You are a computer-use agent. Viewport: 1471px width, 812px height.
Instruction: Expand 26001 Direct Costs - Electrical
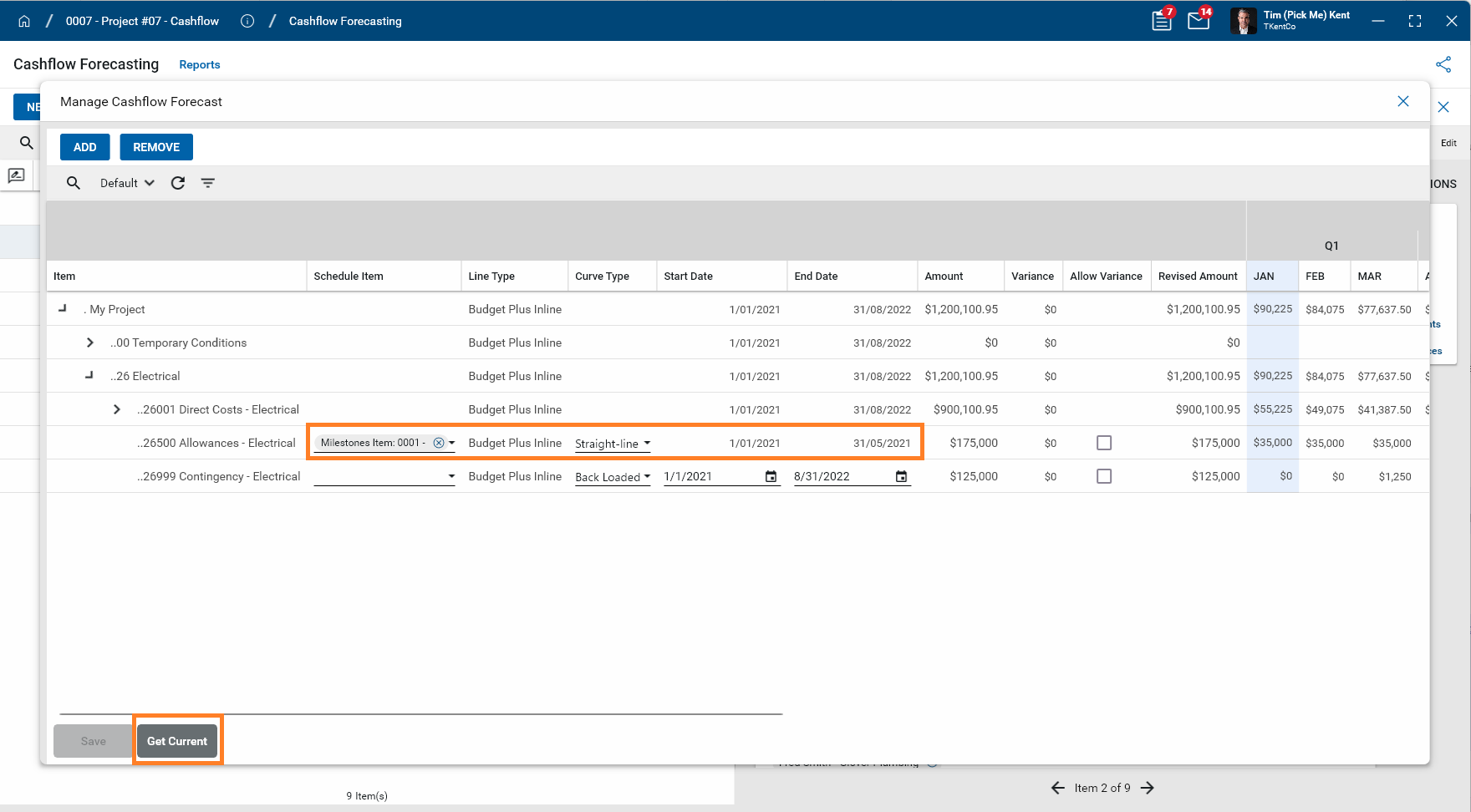(117, 409)
